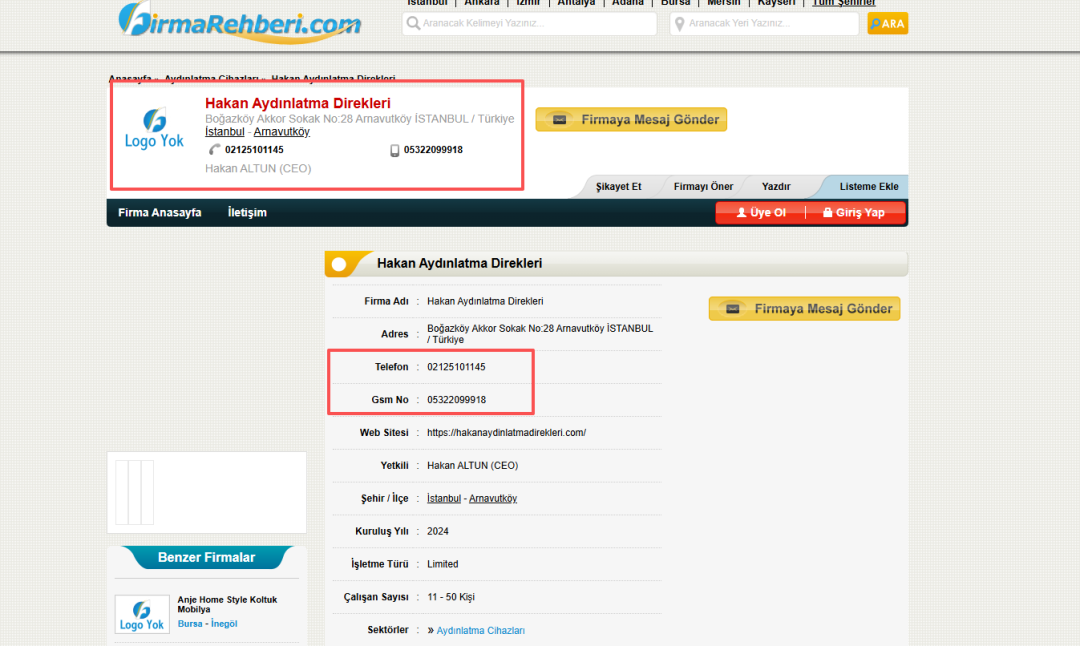Screen dimensions: 1080x646
Task: Click the hakanaydinlatmadirekleri.com website URL
Action: click(x=506, y=433)
